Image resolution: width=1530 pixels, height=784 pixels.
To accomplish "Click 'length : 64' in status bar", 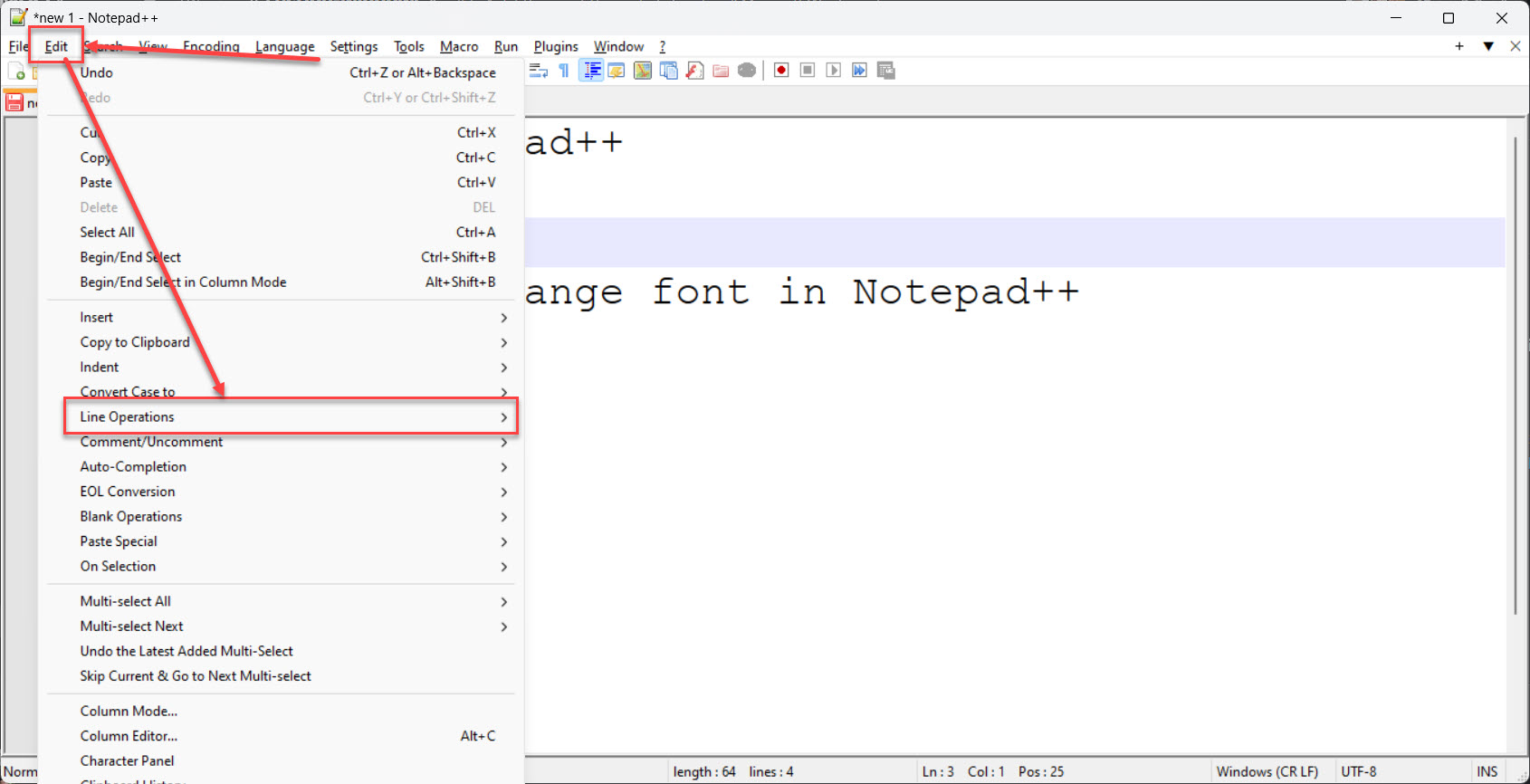I will (x=704, y=771).
